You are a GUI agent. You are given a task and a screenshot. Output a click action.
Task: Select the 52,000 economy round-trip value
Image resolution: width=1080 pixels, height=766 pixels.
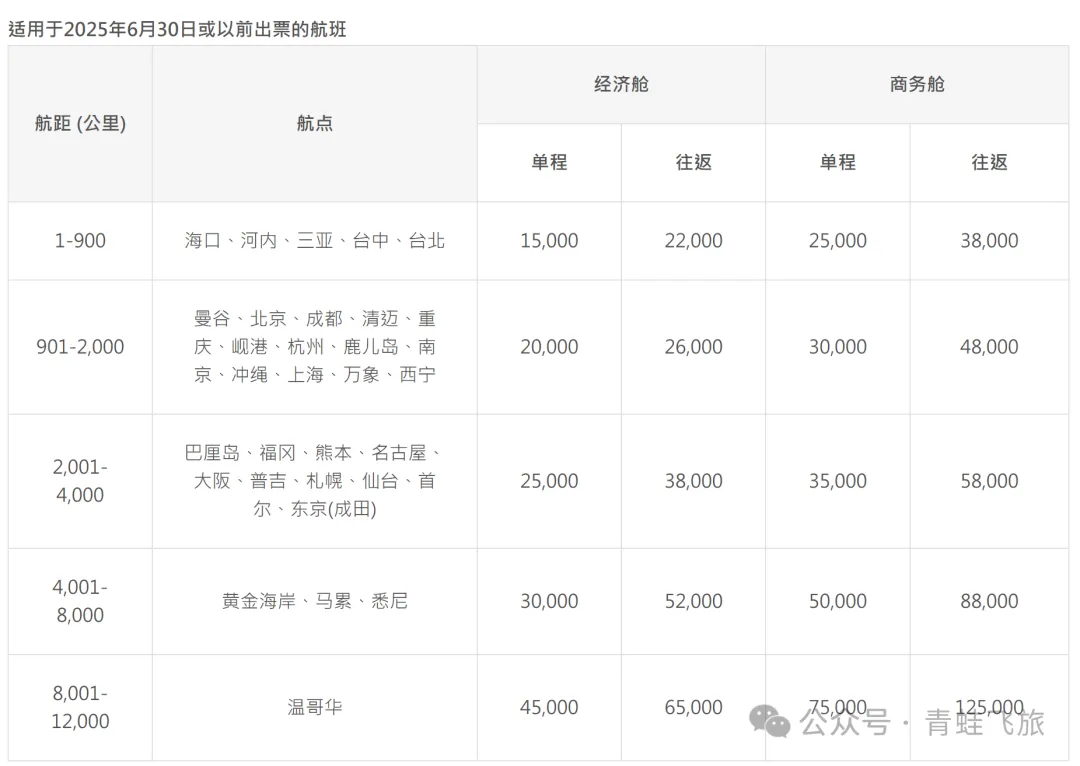[693, 601]
